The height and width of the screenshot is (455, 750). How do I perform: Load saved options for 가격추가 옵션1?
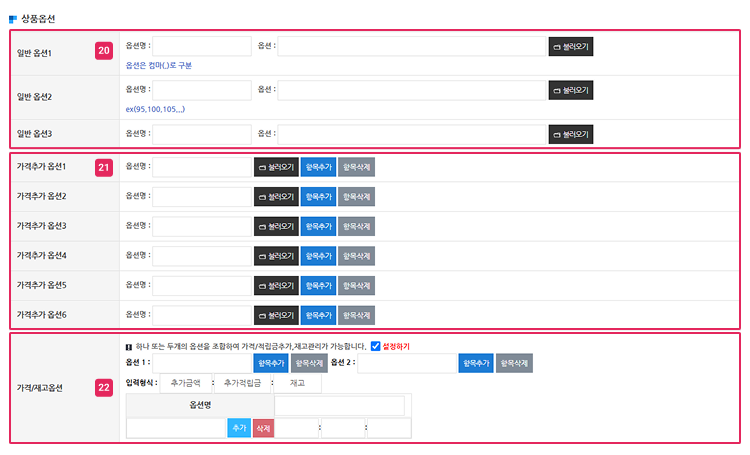click(x=276, y=167)
